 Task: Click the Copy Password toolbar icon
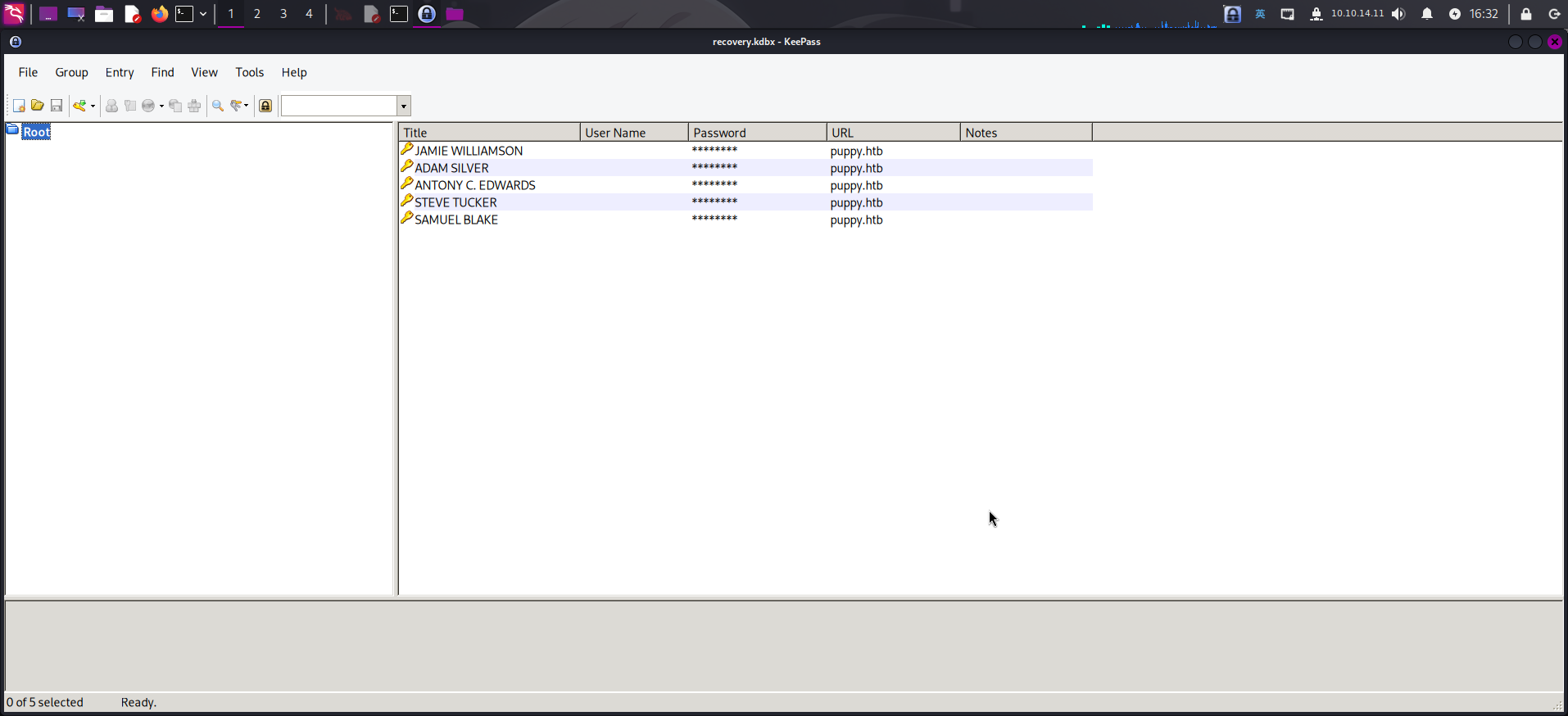click(x=130, y=106)
